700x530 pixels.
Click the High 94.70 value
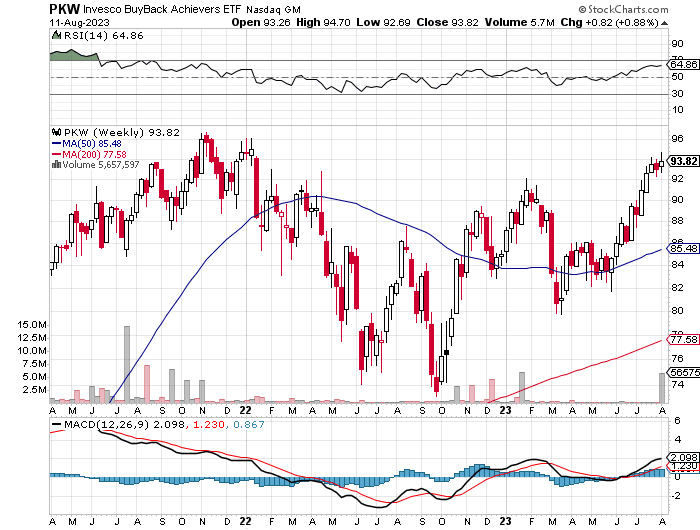pos(323,22)
